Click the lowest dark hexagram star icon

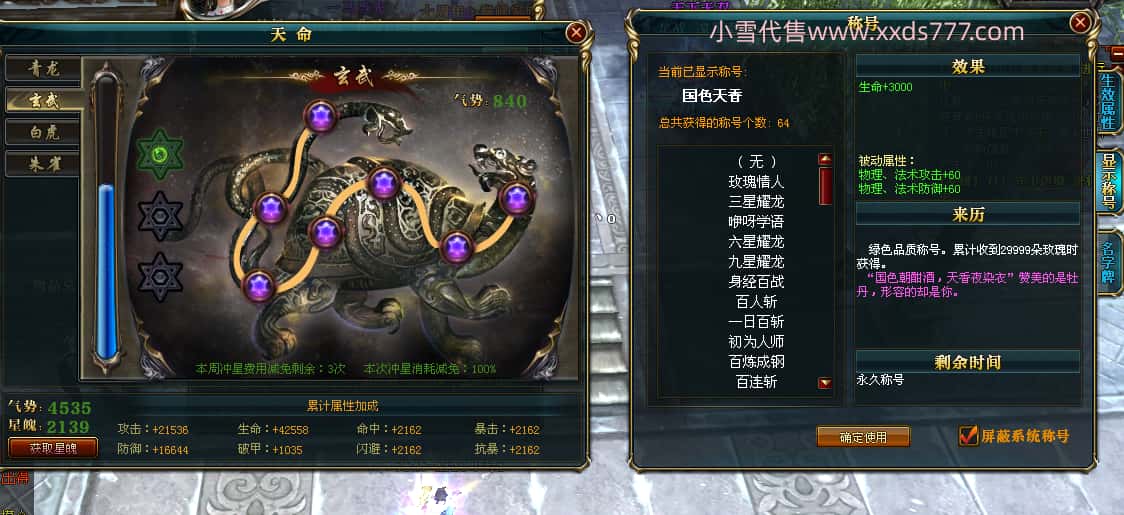click(161, 277)
